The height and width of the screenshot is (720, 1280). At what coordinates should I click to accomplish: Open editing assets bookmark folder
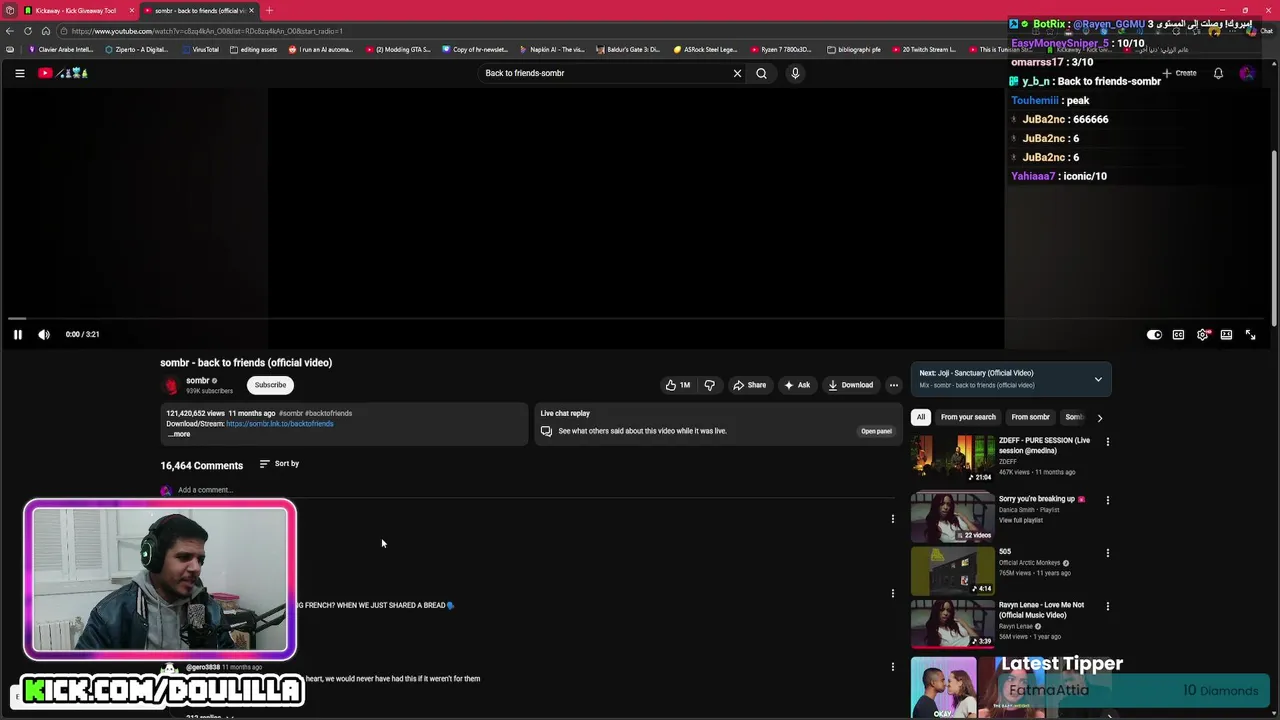tap(253, 49)
